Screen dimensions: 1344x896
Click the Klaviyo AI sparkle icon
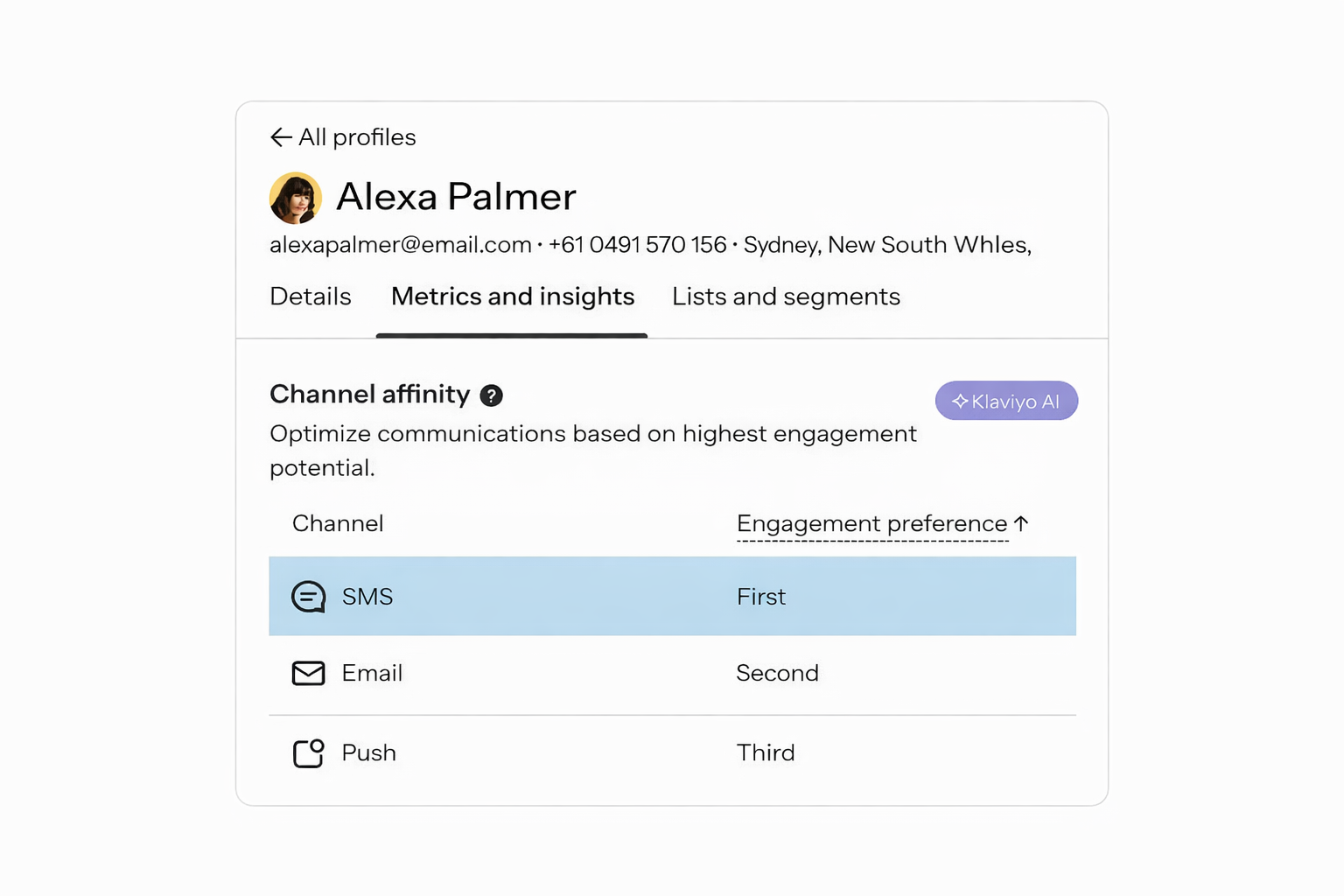960,402
